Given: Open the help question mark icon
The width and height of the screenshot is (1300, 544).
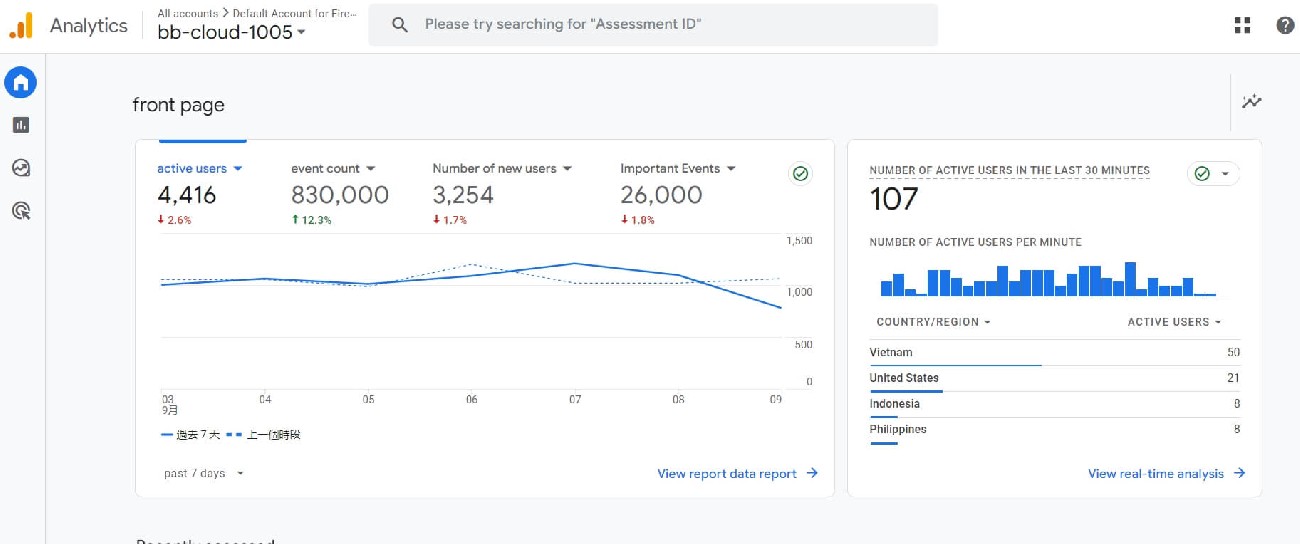Looking at the screenshot, I should (x=1285, y=26).
